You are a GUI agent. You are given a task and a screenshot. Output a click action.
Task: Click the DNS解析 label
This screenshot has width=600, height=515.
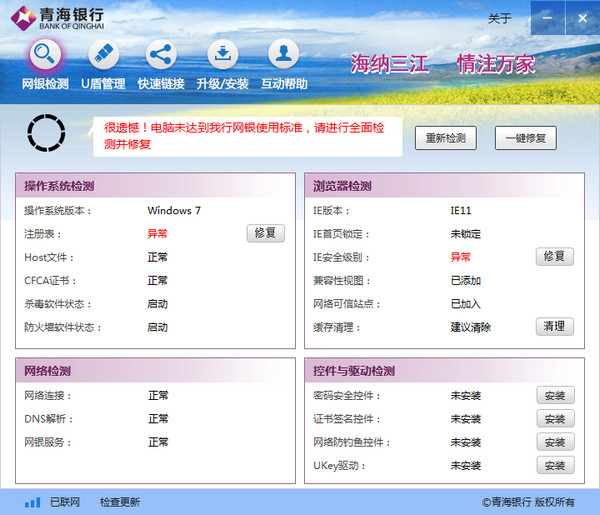coord(49,419)
